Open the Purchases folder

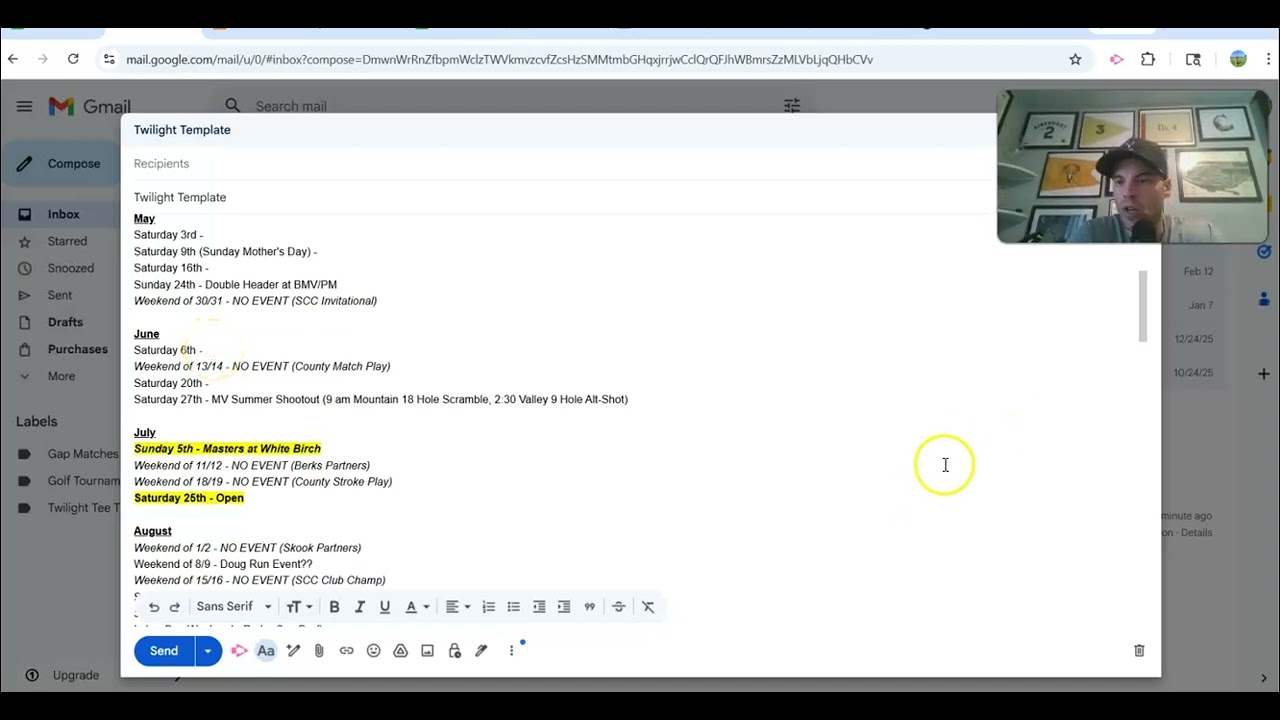pos(77,349)
